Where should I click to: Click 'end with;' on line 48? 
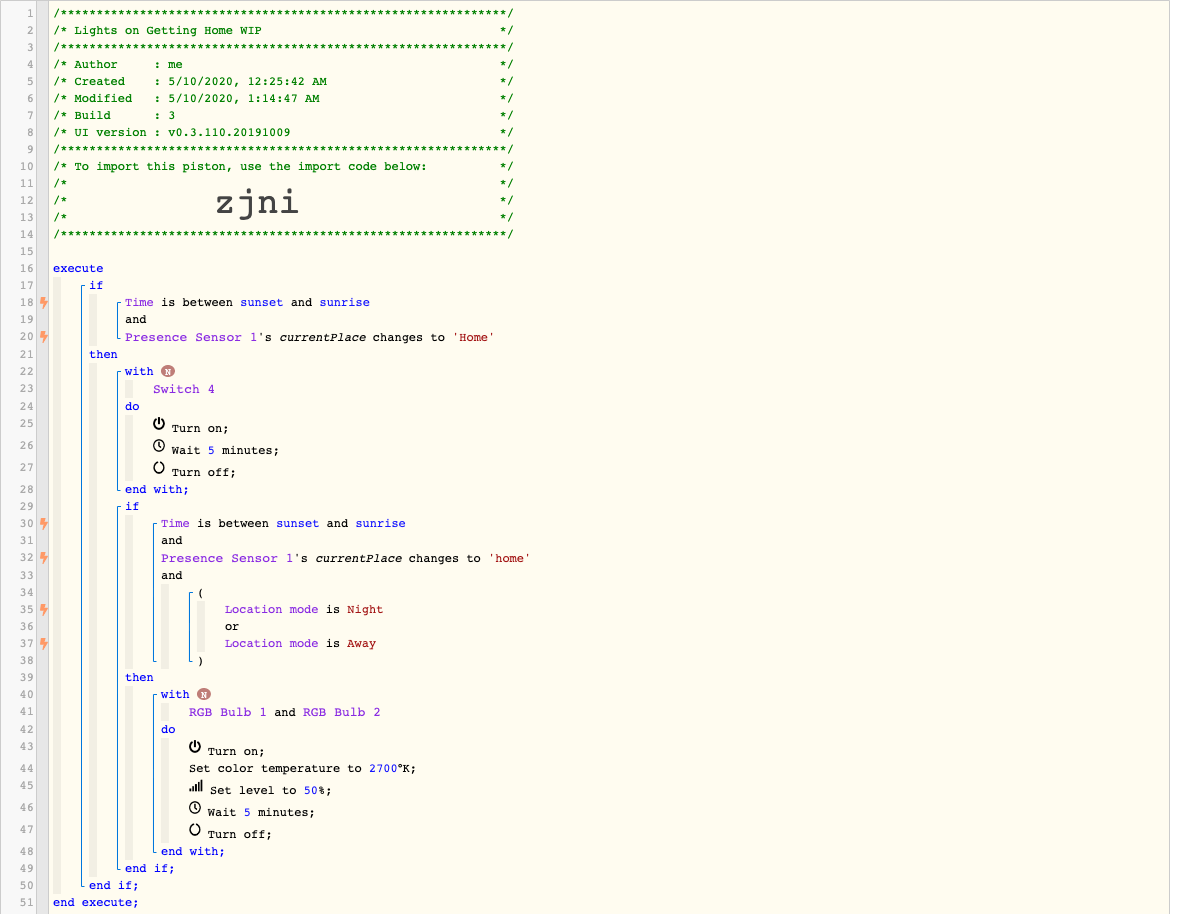point(193,851)
